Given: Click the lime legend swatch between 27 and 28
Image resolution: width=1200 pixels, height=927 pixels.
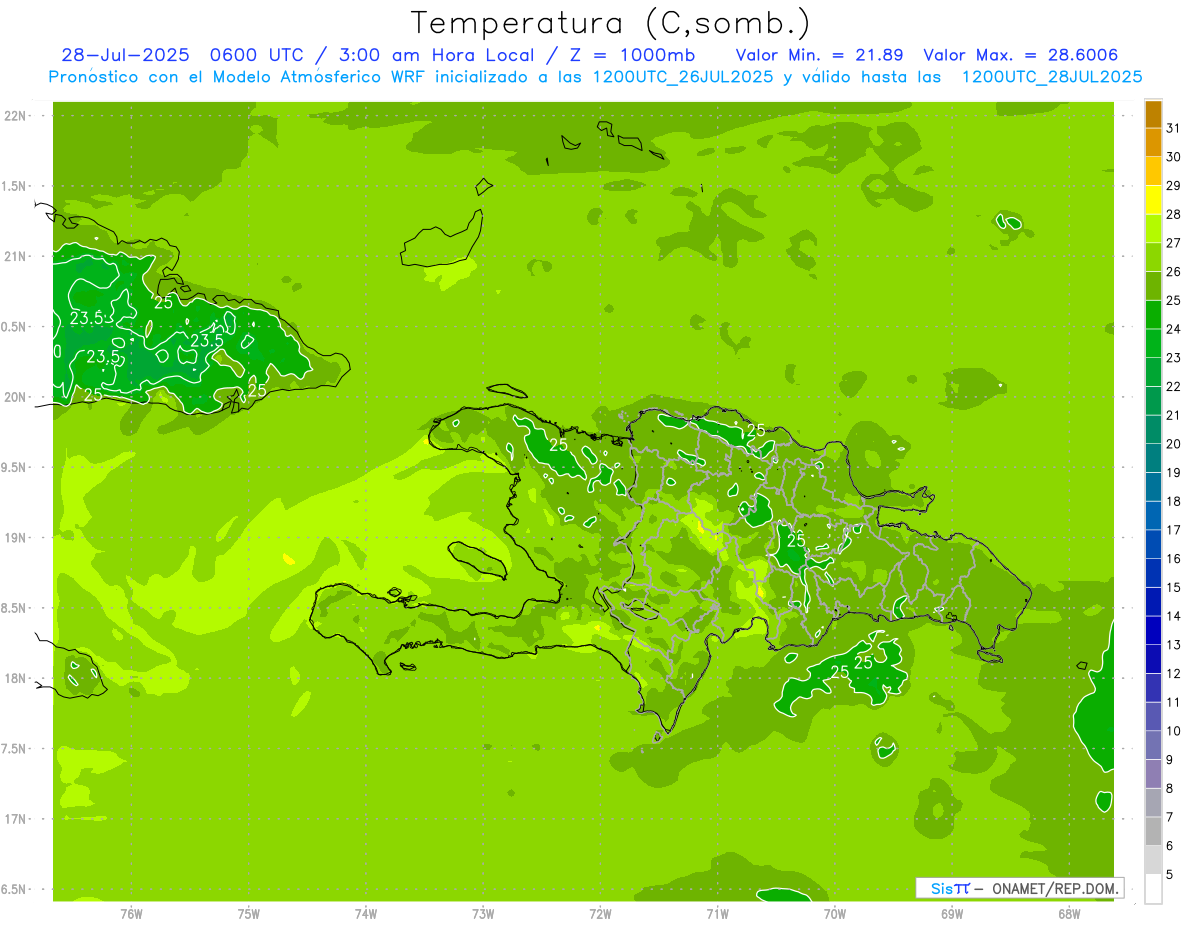Looking at the screenshot, I should point(1153,229).
